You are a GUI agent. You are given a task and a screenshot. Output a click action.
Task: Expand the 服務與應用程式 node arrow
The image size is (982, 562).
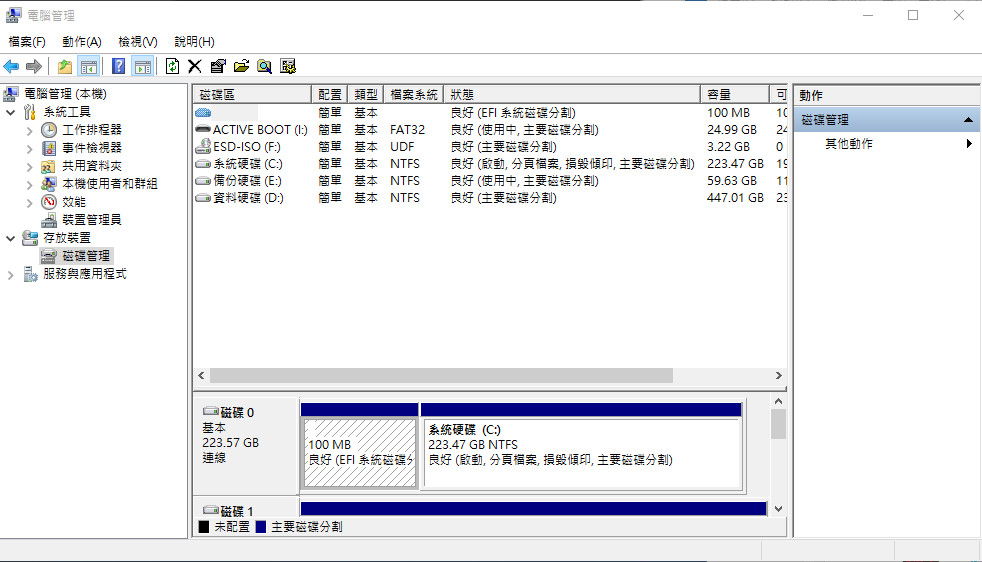coord(11,274)
